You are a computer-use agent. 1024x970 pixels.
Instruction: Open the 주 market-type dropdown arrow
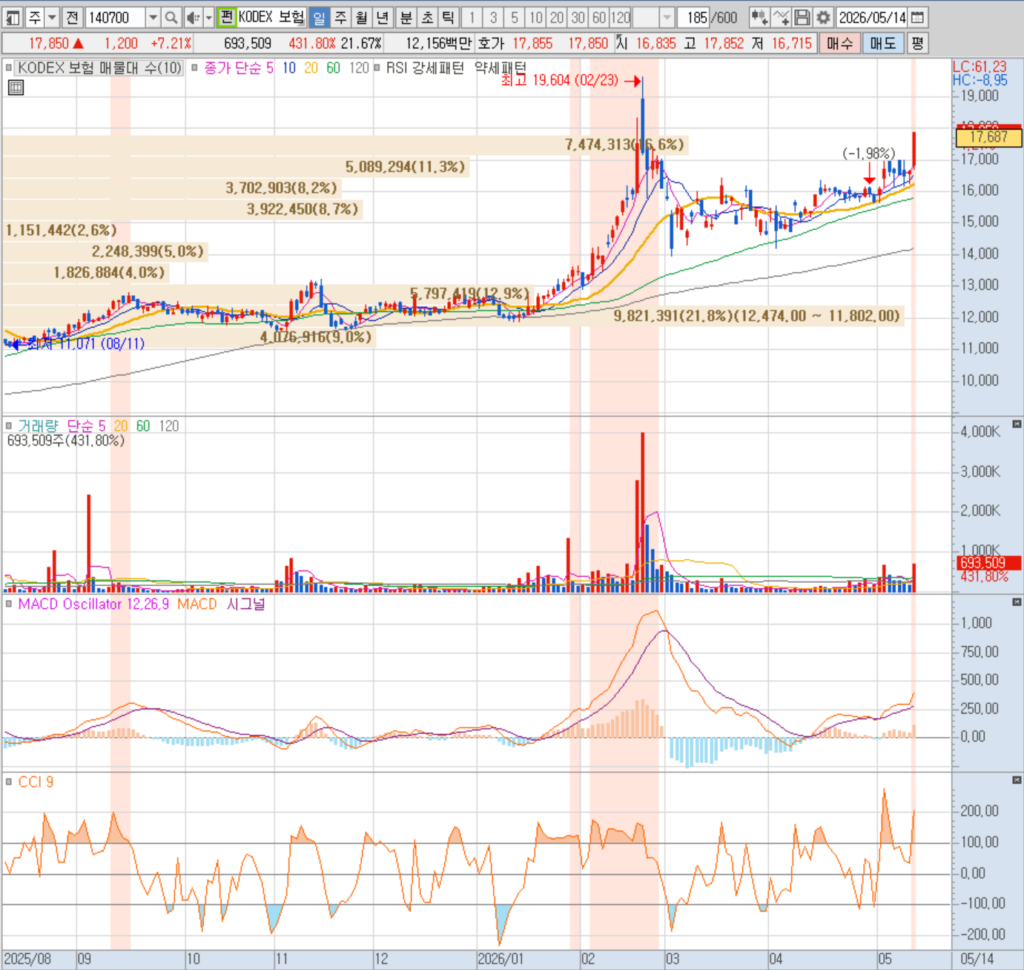(x=52, y=18)
